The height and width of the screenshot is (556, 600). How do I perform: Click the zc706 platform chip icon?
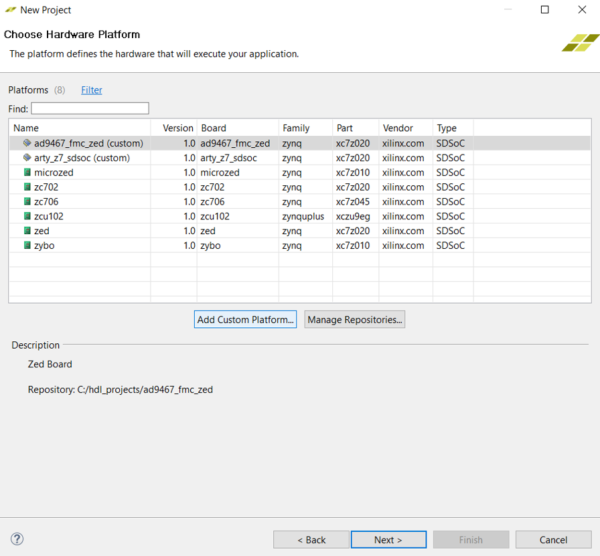[27, 201]
